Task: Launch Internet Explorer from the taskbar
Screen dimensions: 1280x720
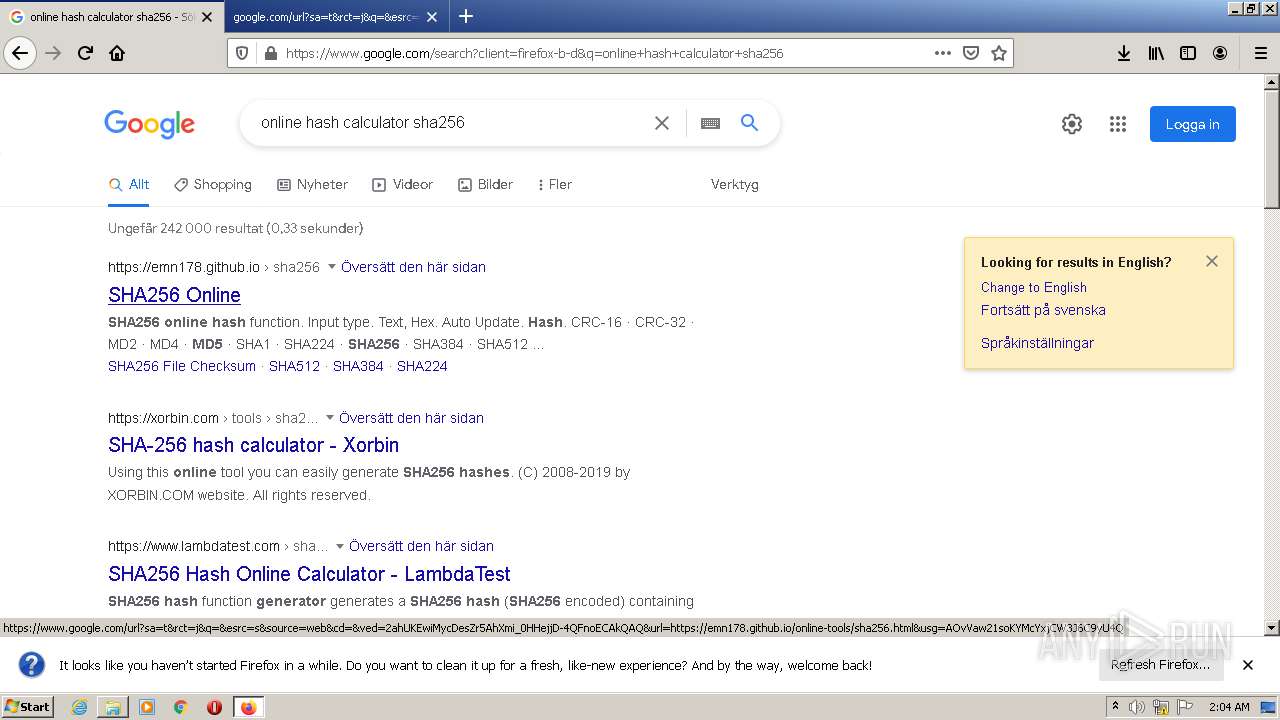Action: pyautogui.click(x=80, y=707)
